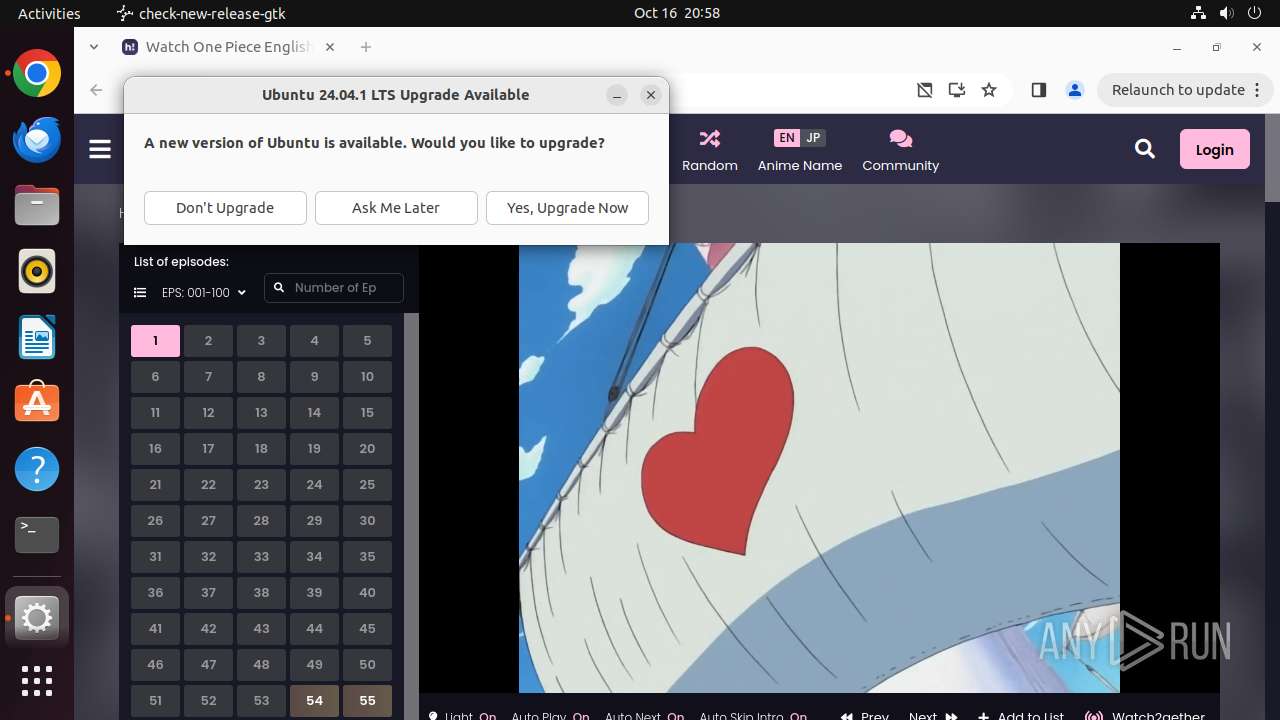Switch anime name to JP
Screen dimensions: 1280x720
[x=813, y=138]
